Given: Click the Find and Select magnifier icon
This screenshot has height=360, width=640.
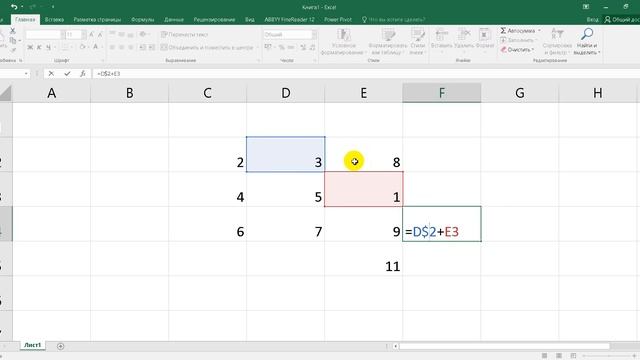Looking at the screenshot, I should click(587, 34).
